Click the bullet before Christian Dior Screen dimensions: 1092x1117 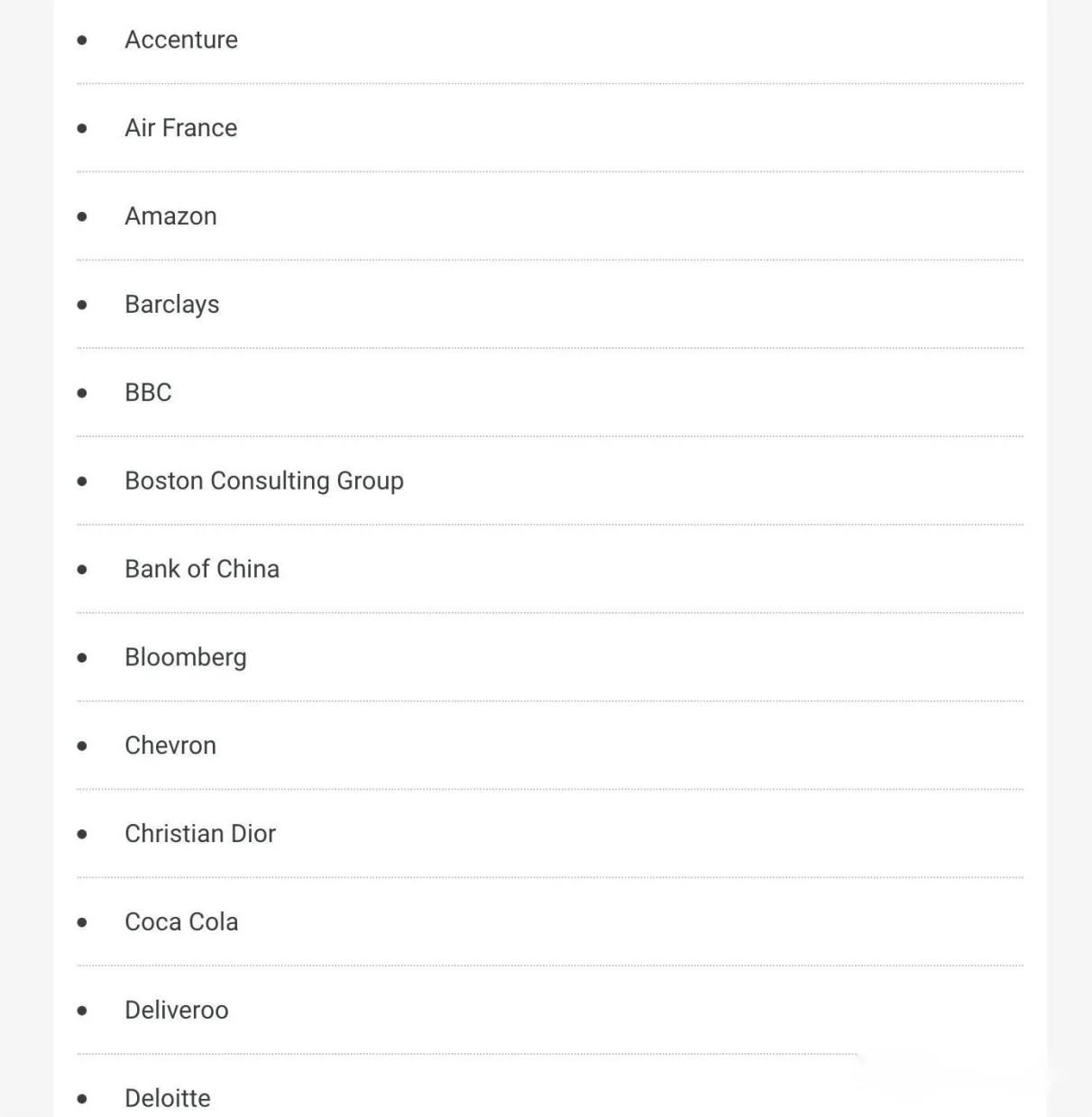83,835
